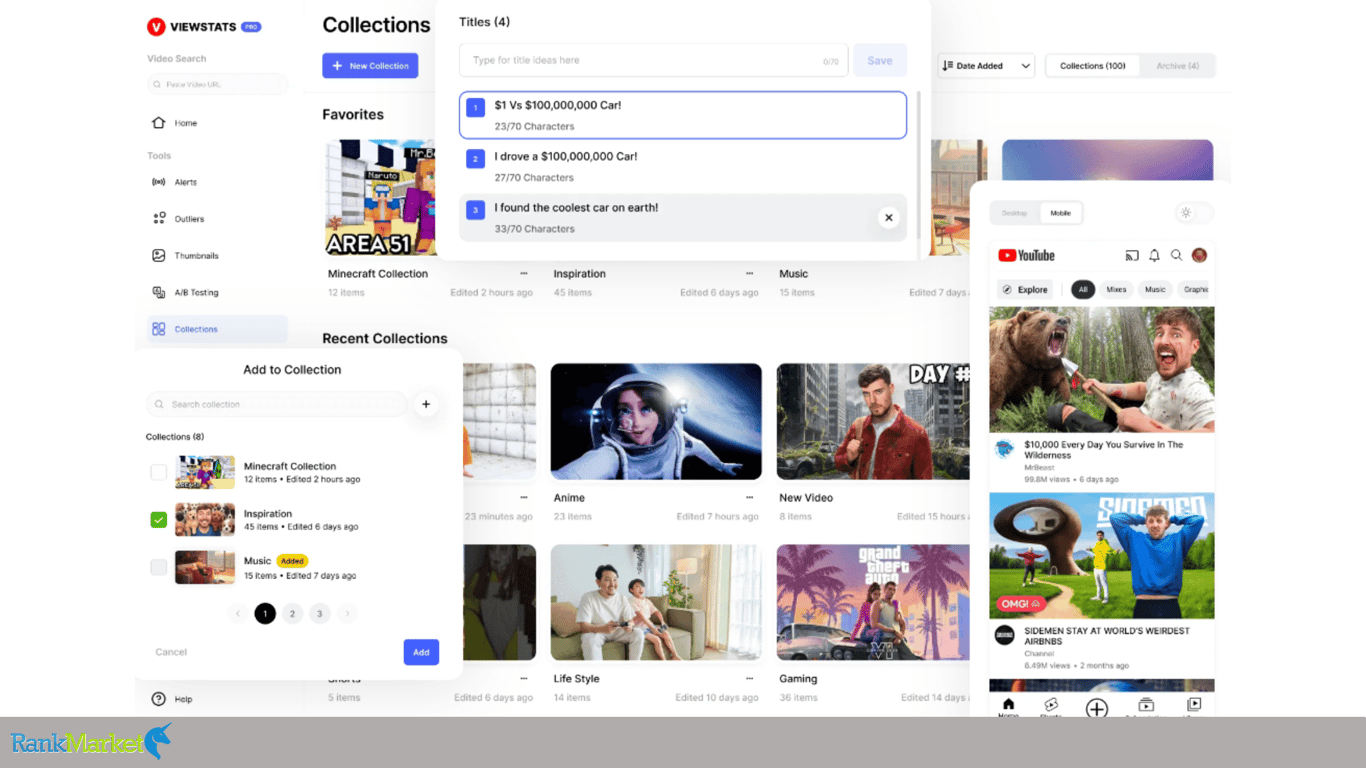Select page 1 in pagination
The height and width of the screenshot is (768, 1366).
(265, 613)
